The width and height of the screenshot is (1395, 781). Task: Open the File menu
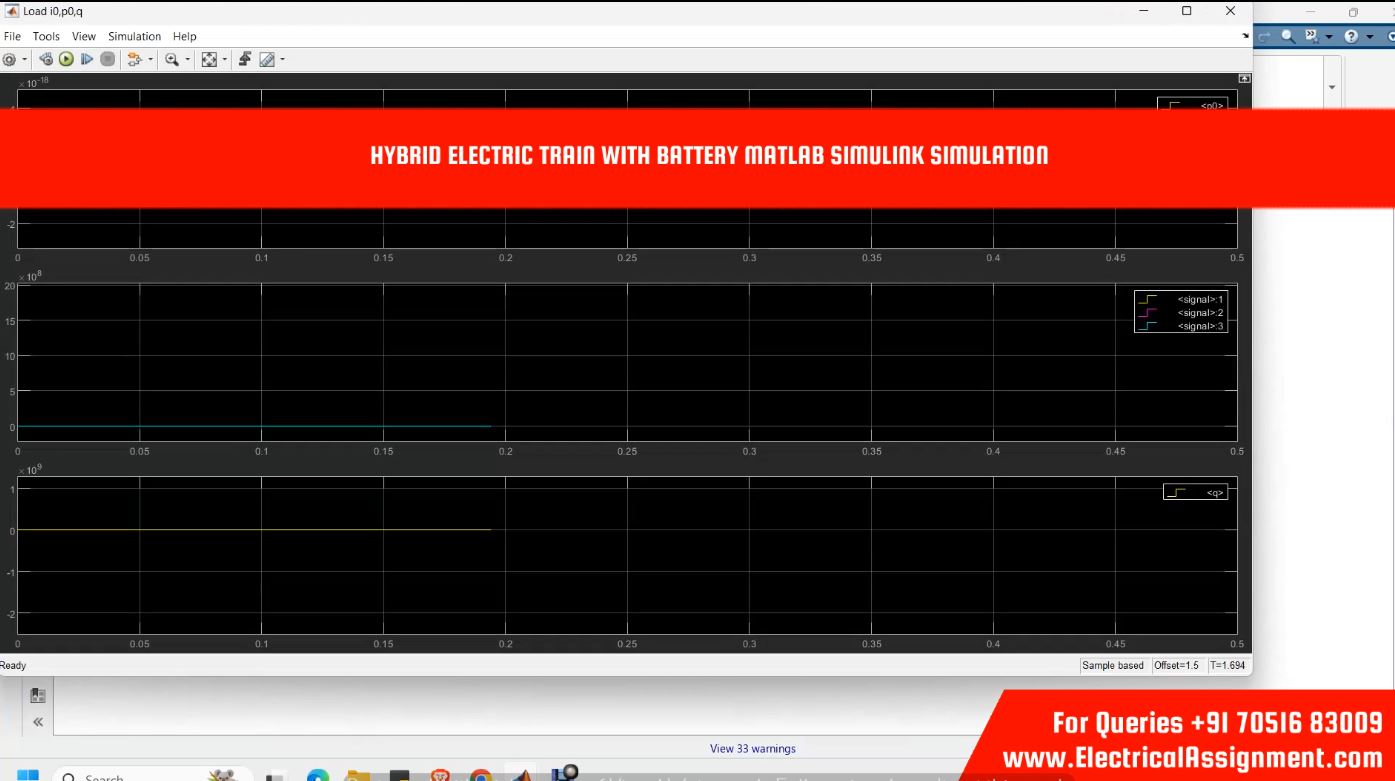(x=12, y=36)
